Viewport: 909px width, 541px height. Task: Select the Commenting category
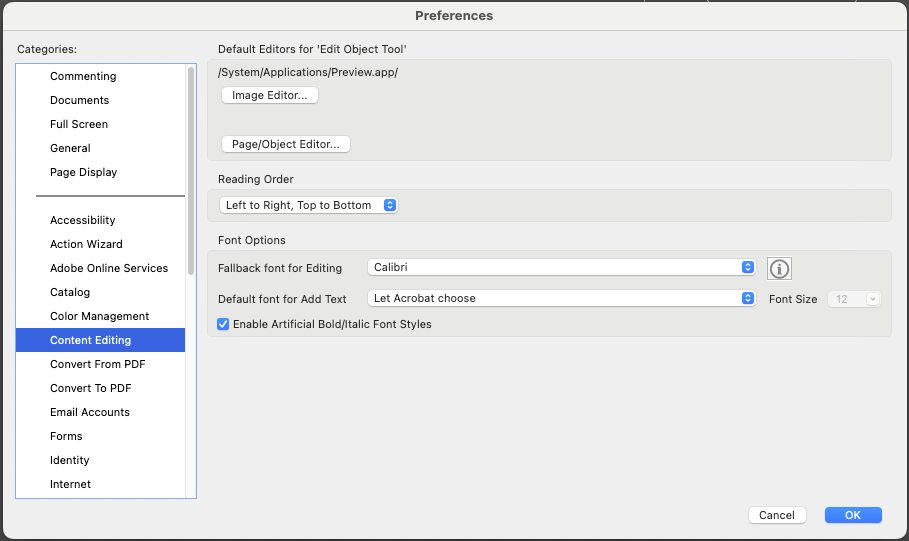click(x=83, y=76)
